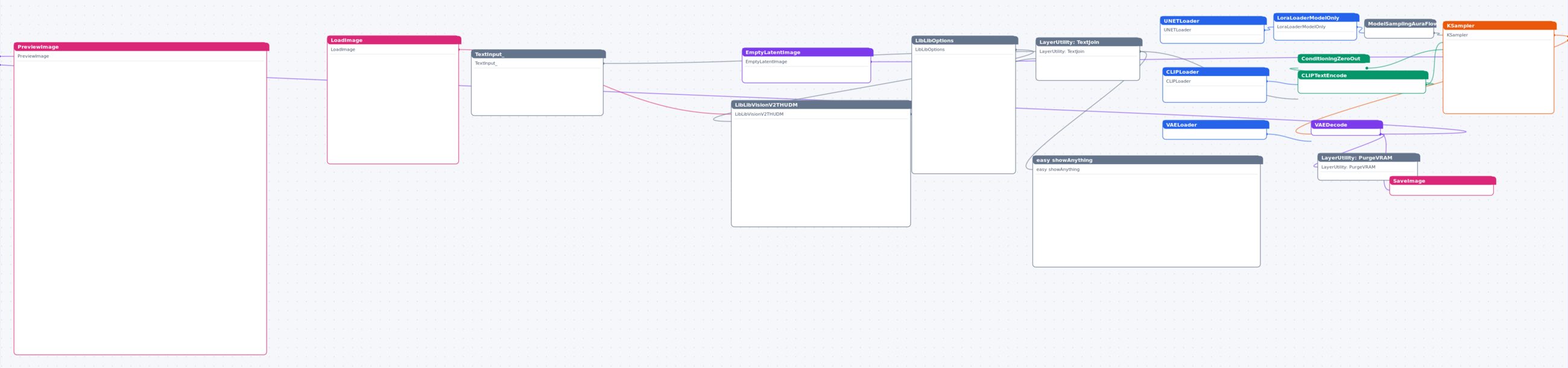Select the easy showAnything node header
Viewport: 1568px width, 368px height.
click(x=1148, y=160)
